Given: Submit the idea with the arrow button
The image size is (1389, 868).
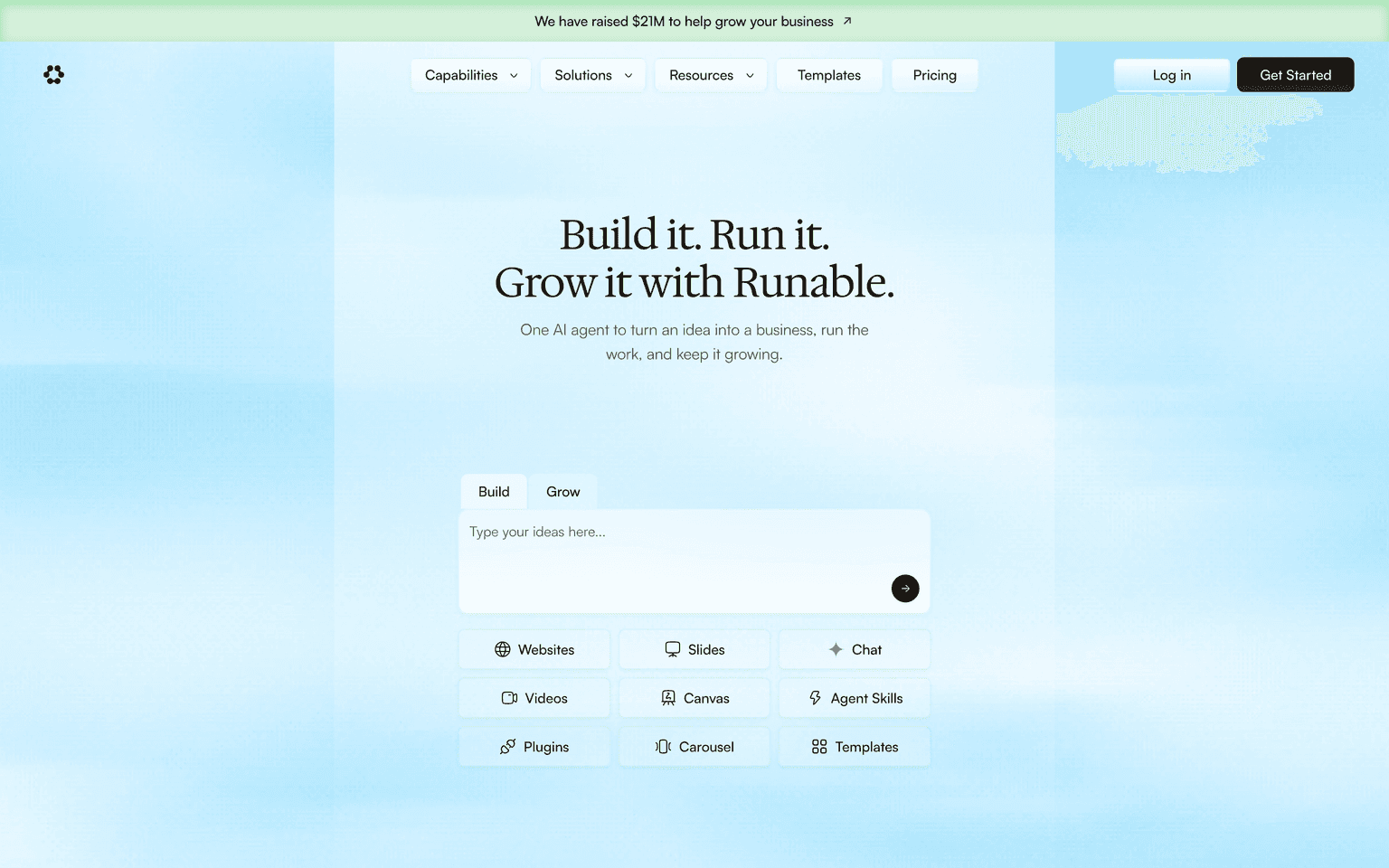Looking at the screenshot, I should 905,589.
